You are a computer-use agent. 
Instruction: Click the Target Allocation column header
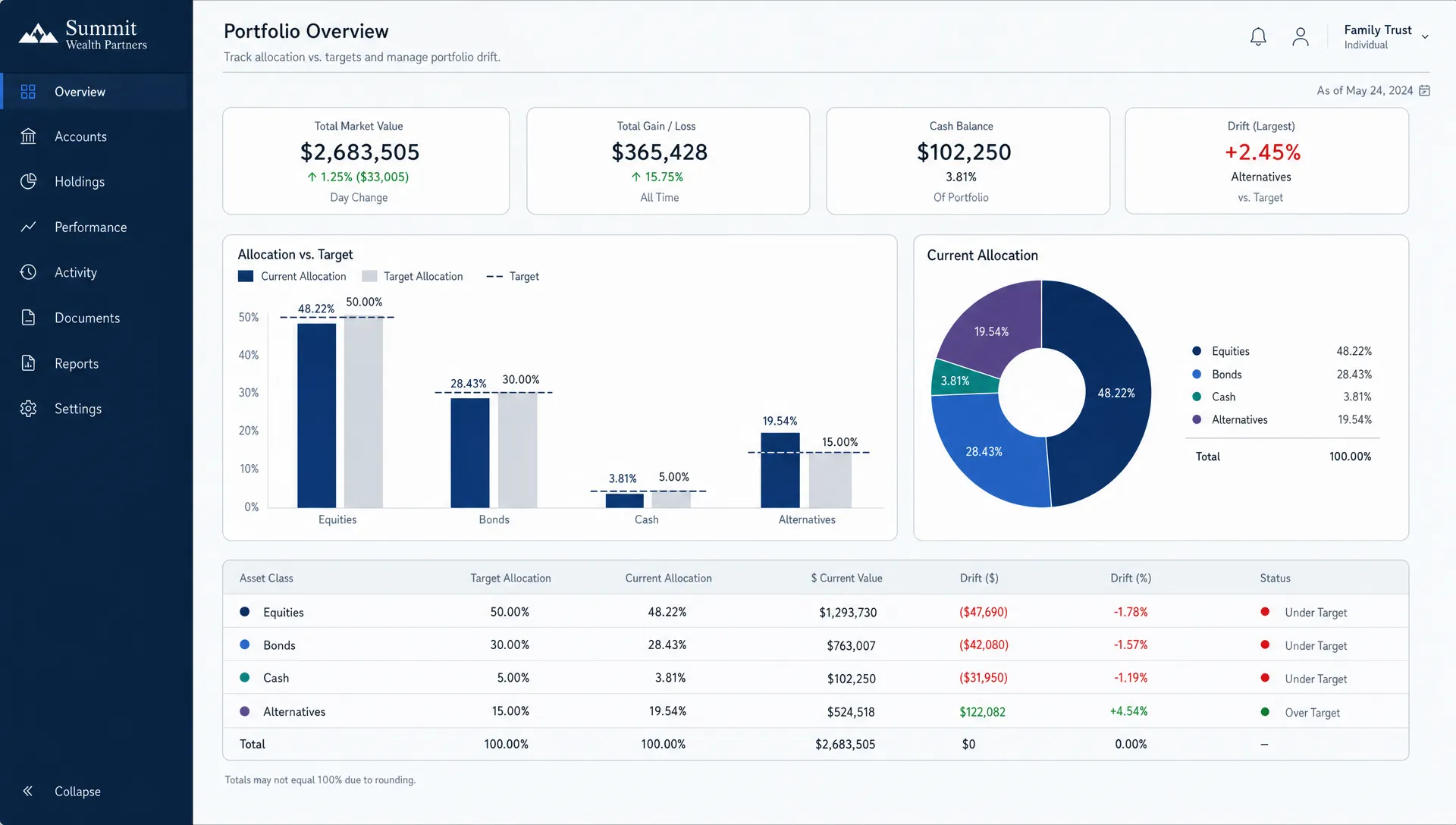click(x=510, y=578)
